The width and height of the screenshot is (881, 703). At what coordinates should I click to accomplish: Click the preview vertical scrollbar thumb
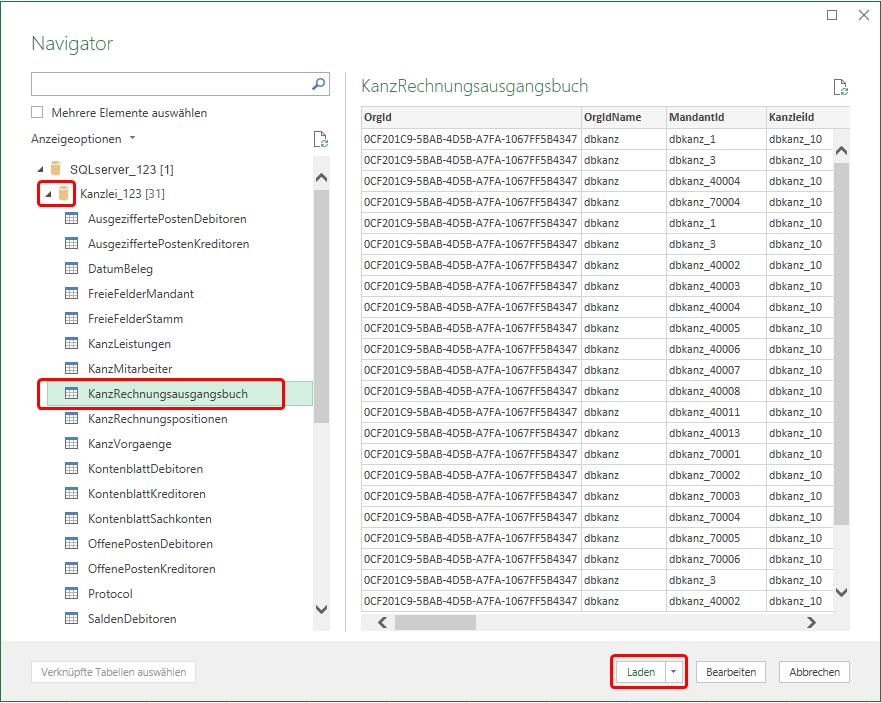(841, 343)
